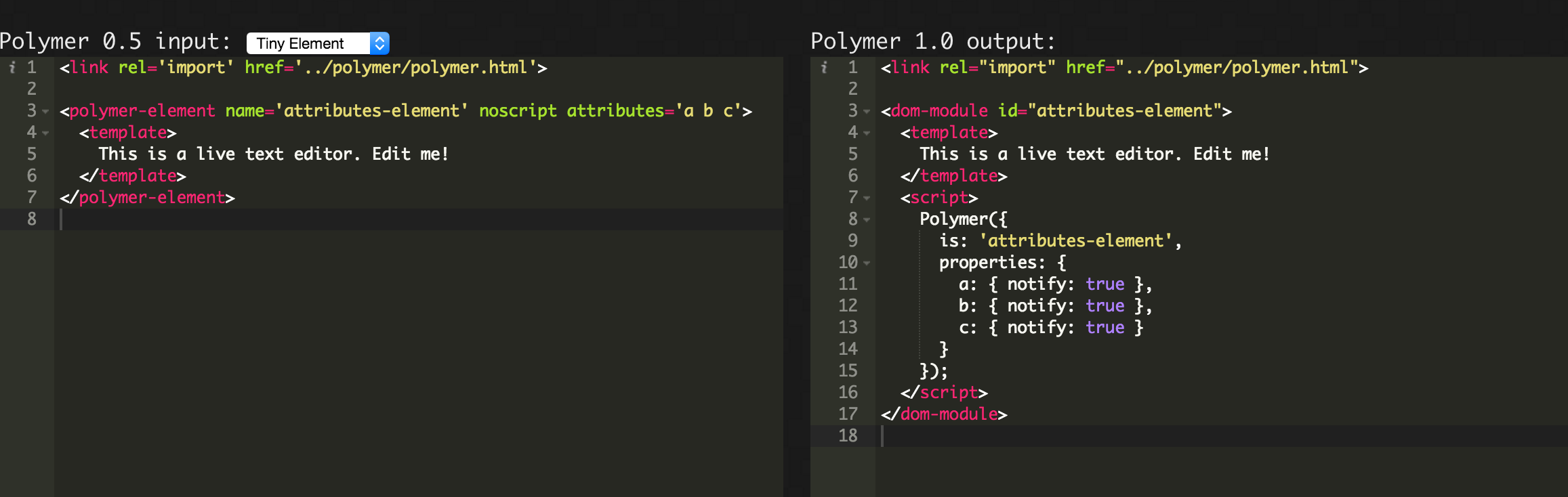Click gutter line number 12 in output editor
The width and height of the screenshot is (1568, 497).
pyautogui.click(x=848, y=305)
